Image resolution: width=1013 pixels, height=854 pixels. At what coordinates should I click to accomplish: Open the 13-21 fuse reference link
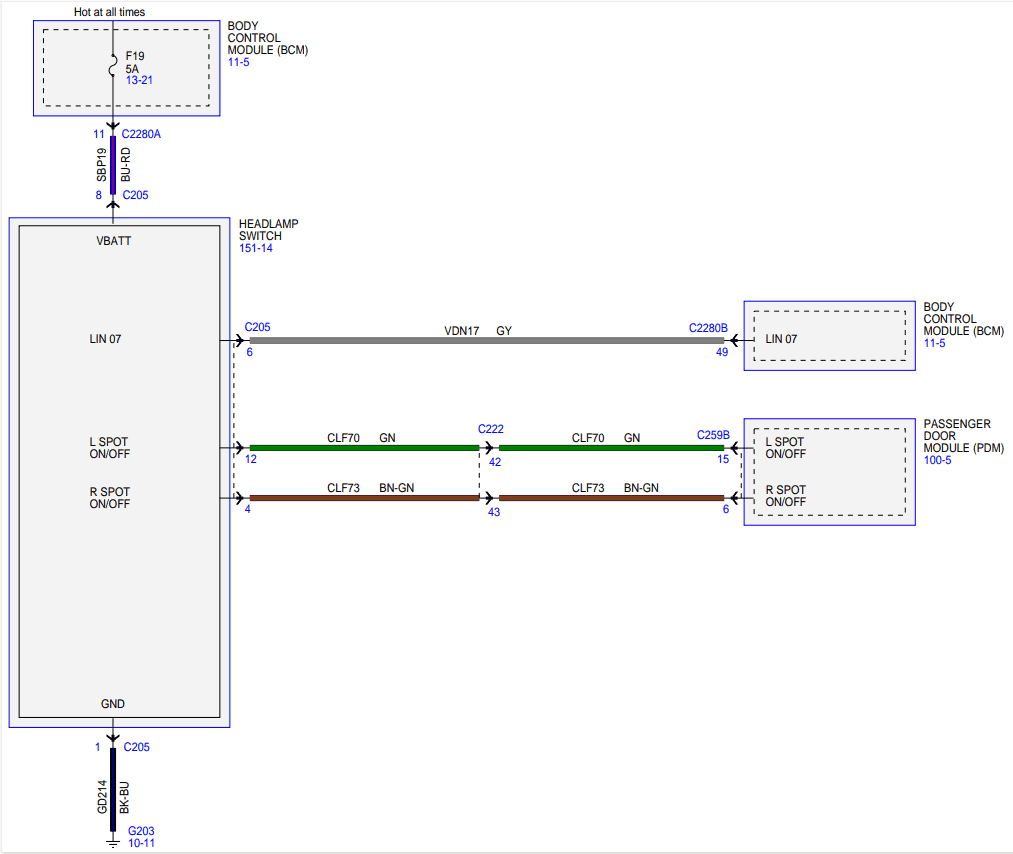pyautogui.click(x=139, y=80)
